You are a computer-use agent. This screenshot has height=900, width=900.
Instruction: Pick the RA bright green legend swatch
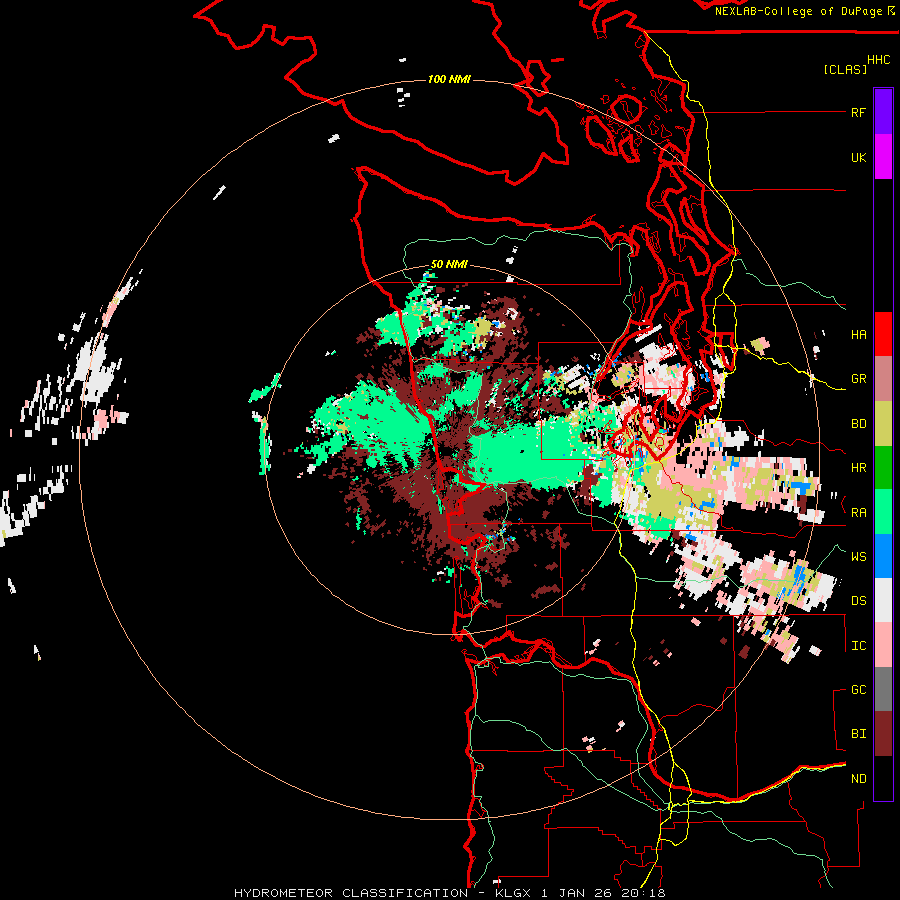(x=883, y=512)
